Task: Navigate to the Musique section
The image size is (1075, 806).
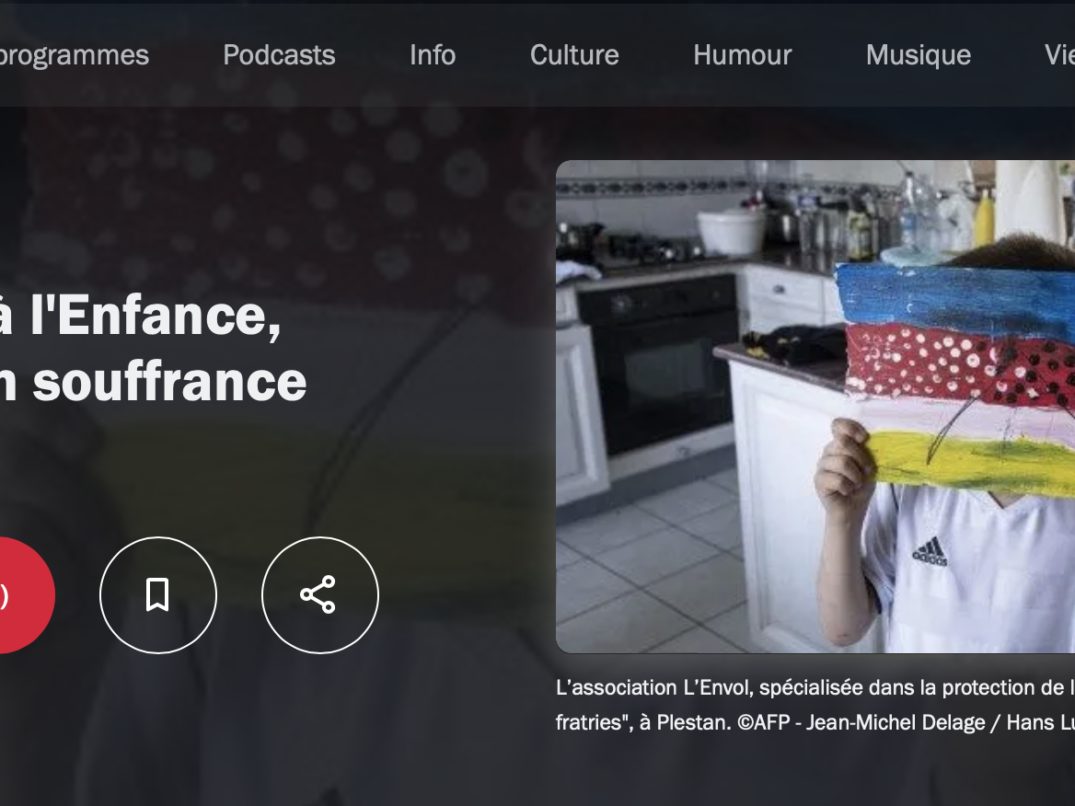Action: coord(919,55)
